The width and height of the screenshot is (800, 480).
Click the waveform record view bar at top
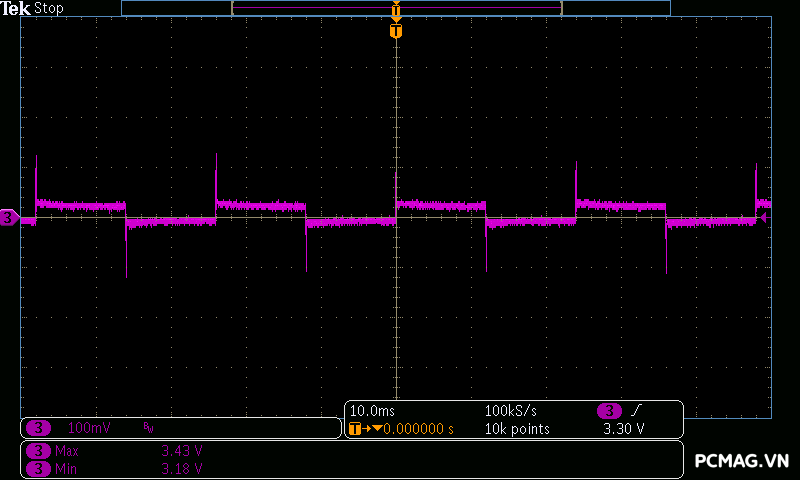pos(396,8)
